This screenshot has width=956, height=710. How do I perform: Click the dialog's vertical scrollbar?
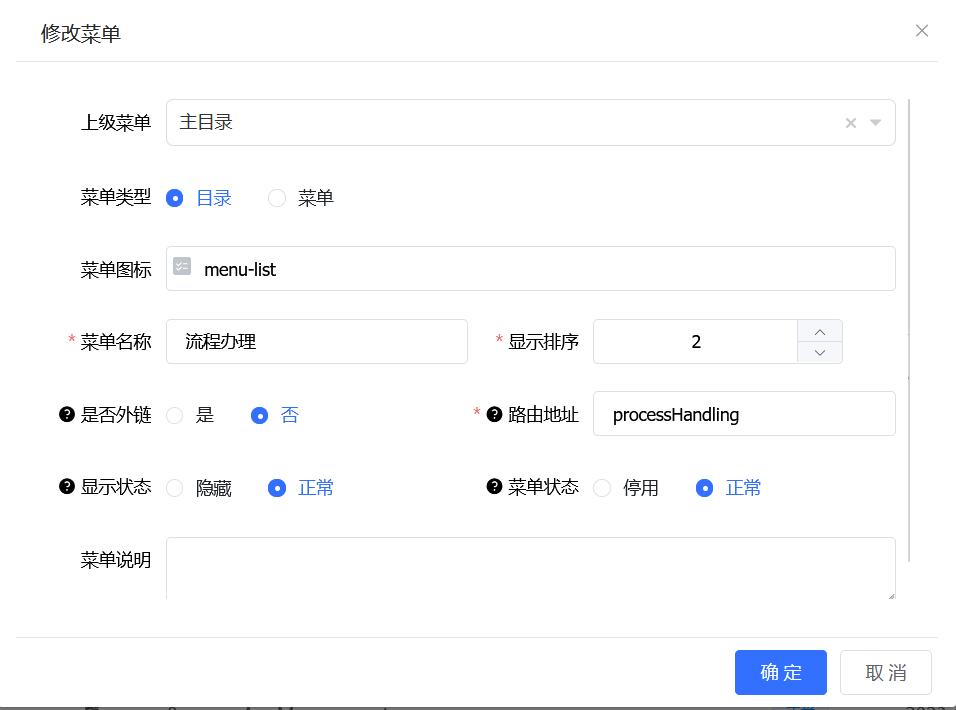pos(908,330)
